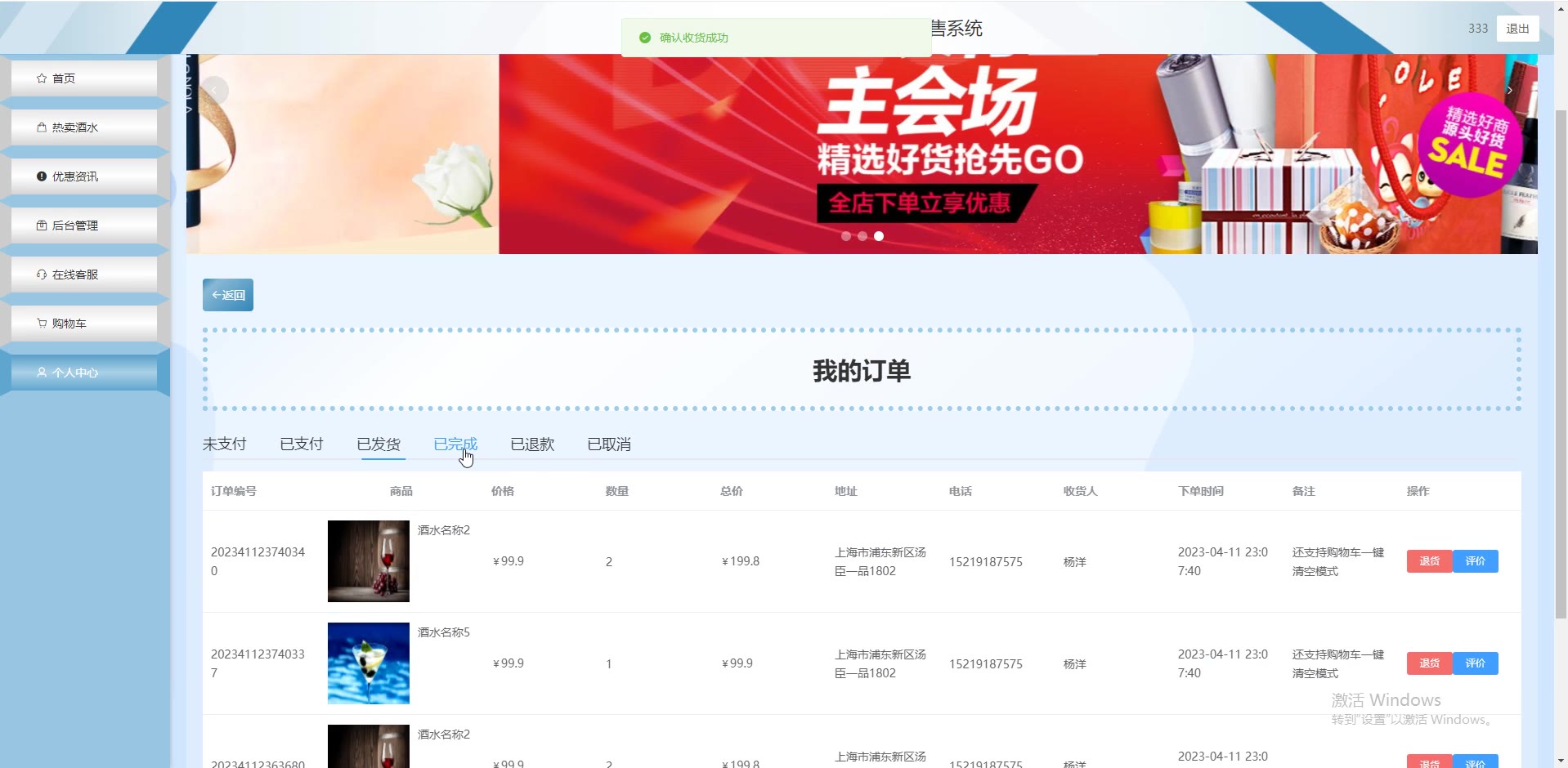Select the second carousel indicator dot

point(862,236)
